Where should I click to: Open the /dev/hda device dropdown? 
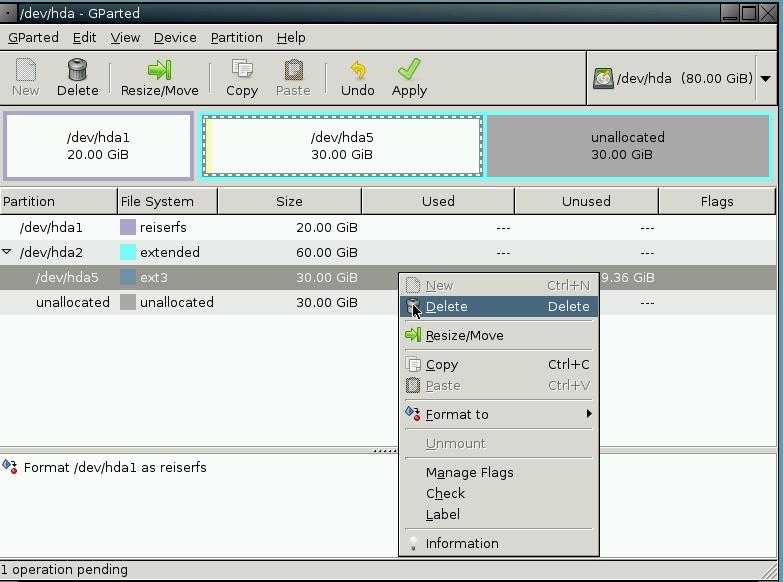tap(765, 78)
